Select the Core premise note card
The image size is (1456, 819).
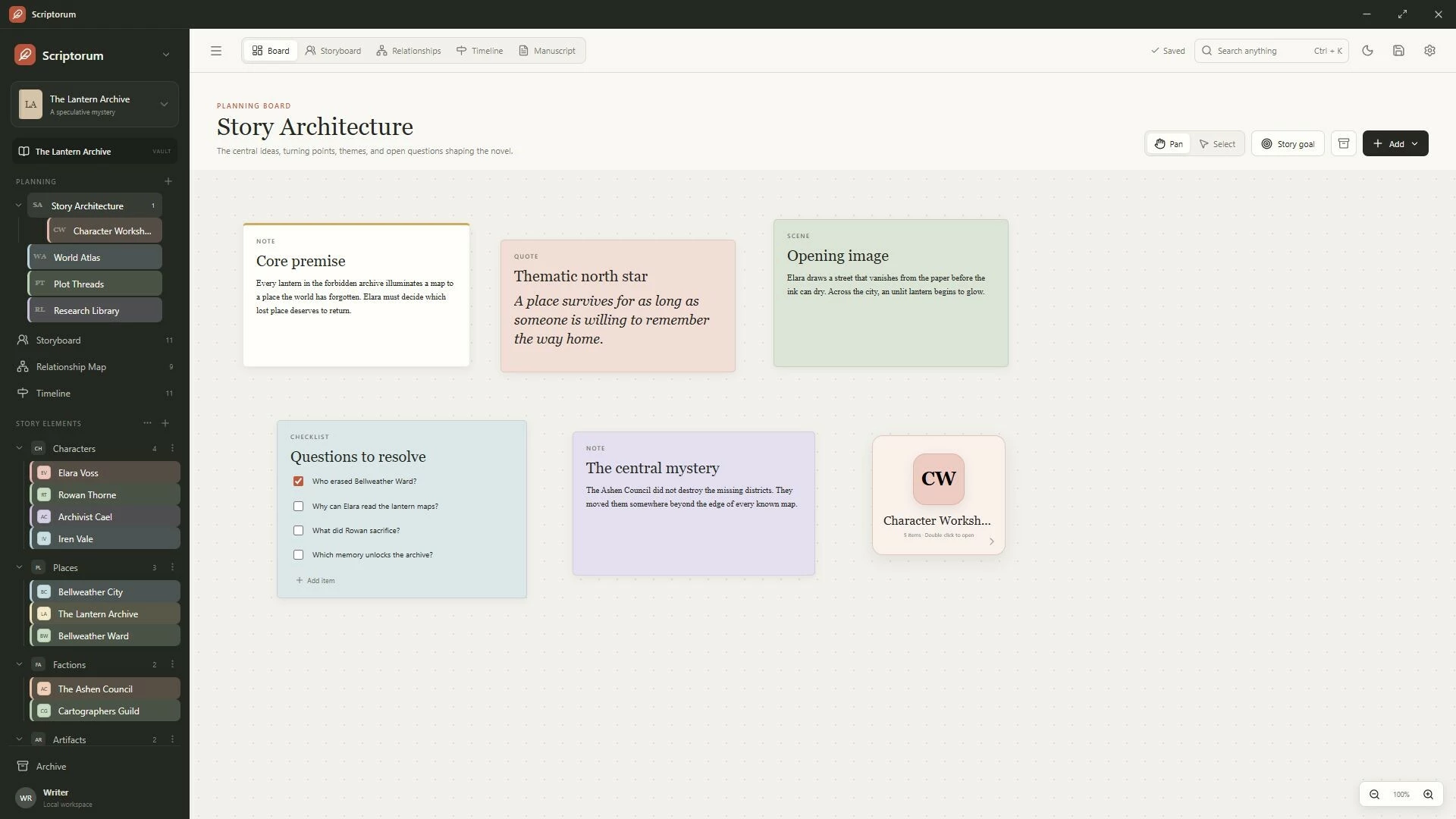[x=356, y=295]
